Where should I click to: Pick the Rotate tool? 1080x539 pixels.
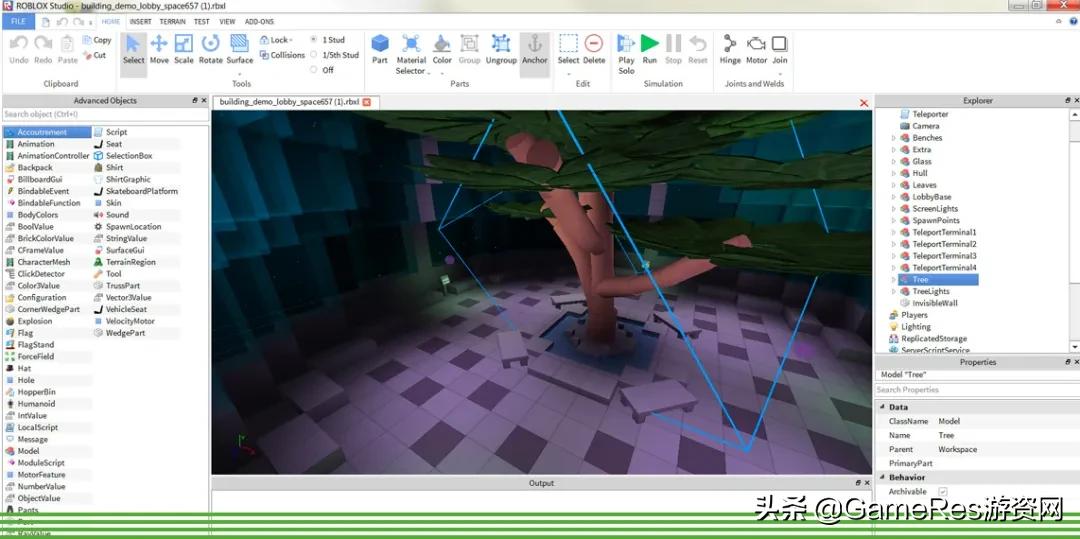click(x=210, y=50)
